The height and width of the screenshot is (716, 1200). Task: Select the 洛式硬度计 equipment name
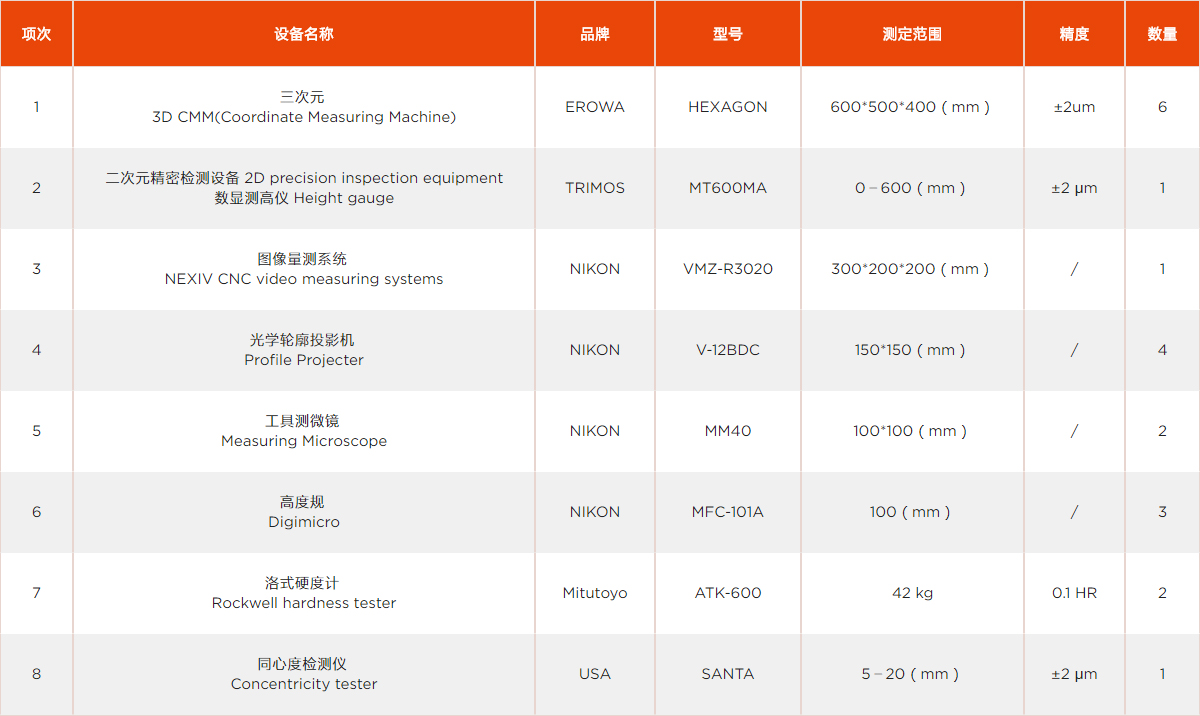coord(303,583)
